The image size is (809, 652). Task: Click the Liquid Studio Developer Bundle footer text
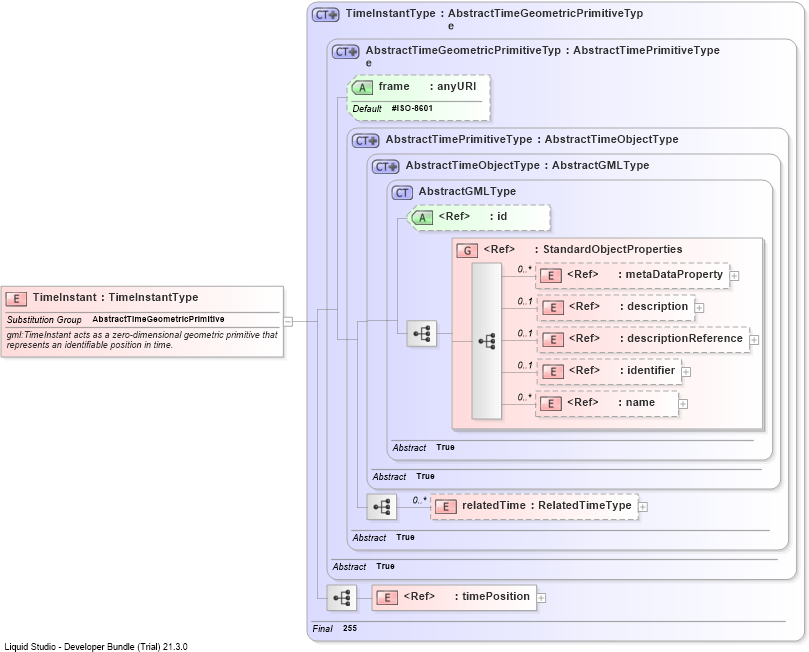[x=96, y=646]
